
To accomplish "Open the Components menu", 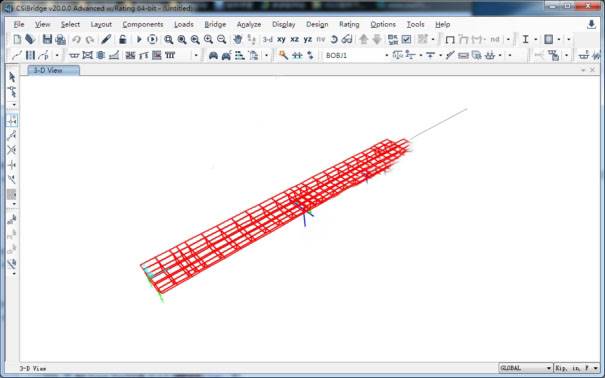I will [x=143, y=24].
